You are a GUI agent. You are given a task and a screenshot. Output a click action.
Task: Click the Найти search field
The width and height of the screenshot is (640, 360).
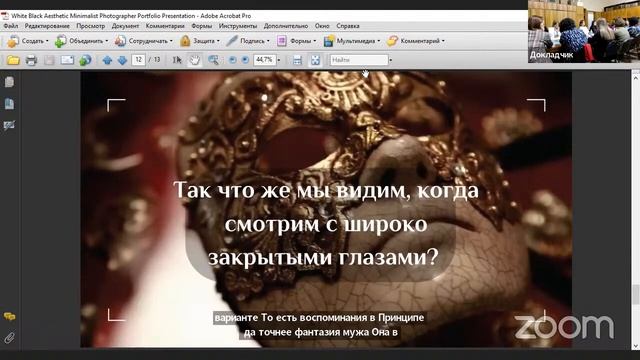pyautogui.click(x=359, y=60)
